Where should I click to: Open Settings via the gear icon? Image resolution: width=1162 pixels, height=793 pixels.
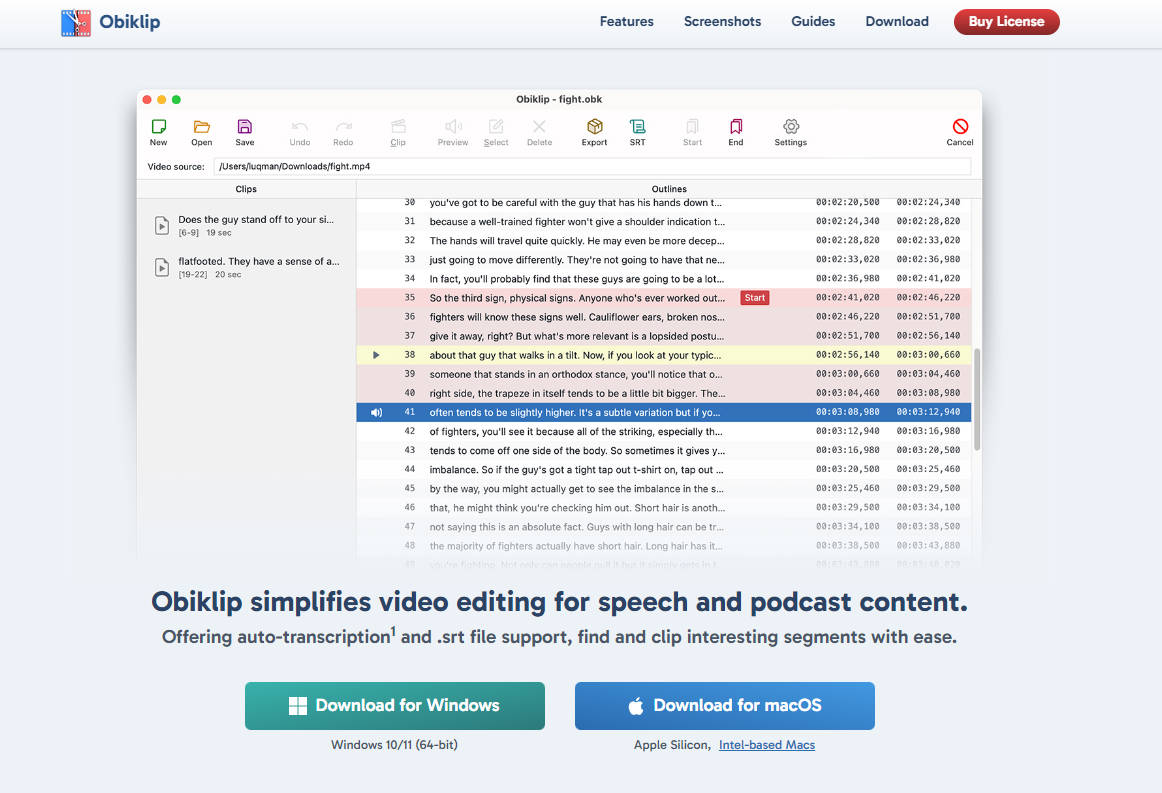point(790,127)
